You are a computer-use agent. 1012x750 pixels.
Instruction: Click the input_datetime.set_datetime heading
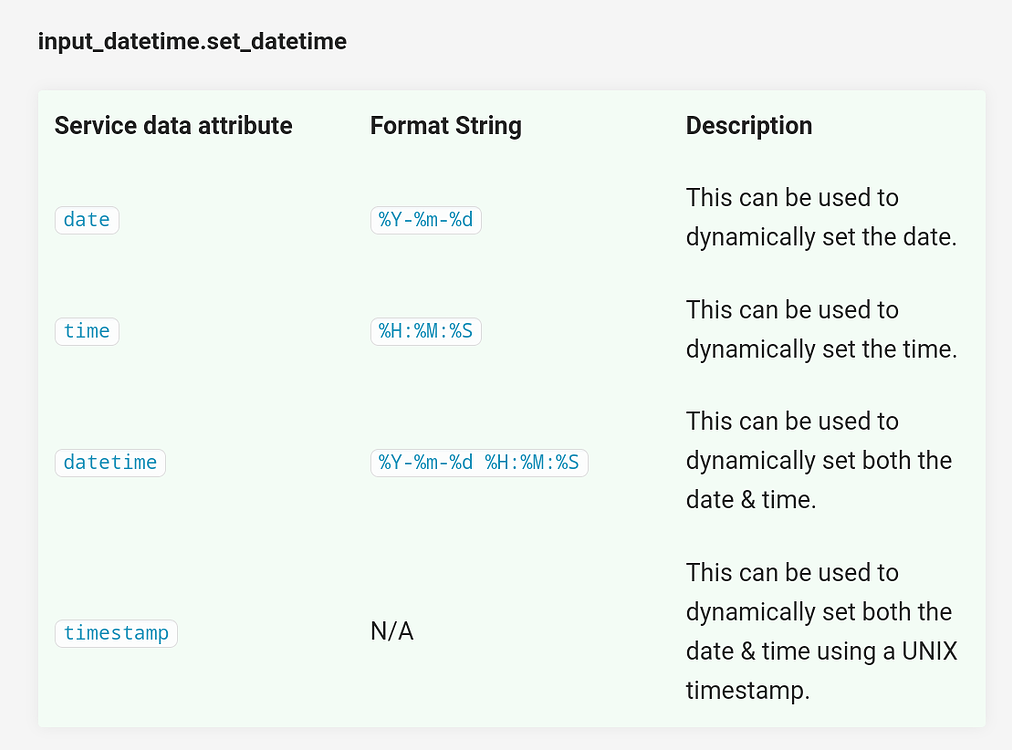(x=192, y=41)
